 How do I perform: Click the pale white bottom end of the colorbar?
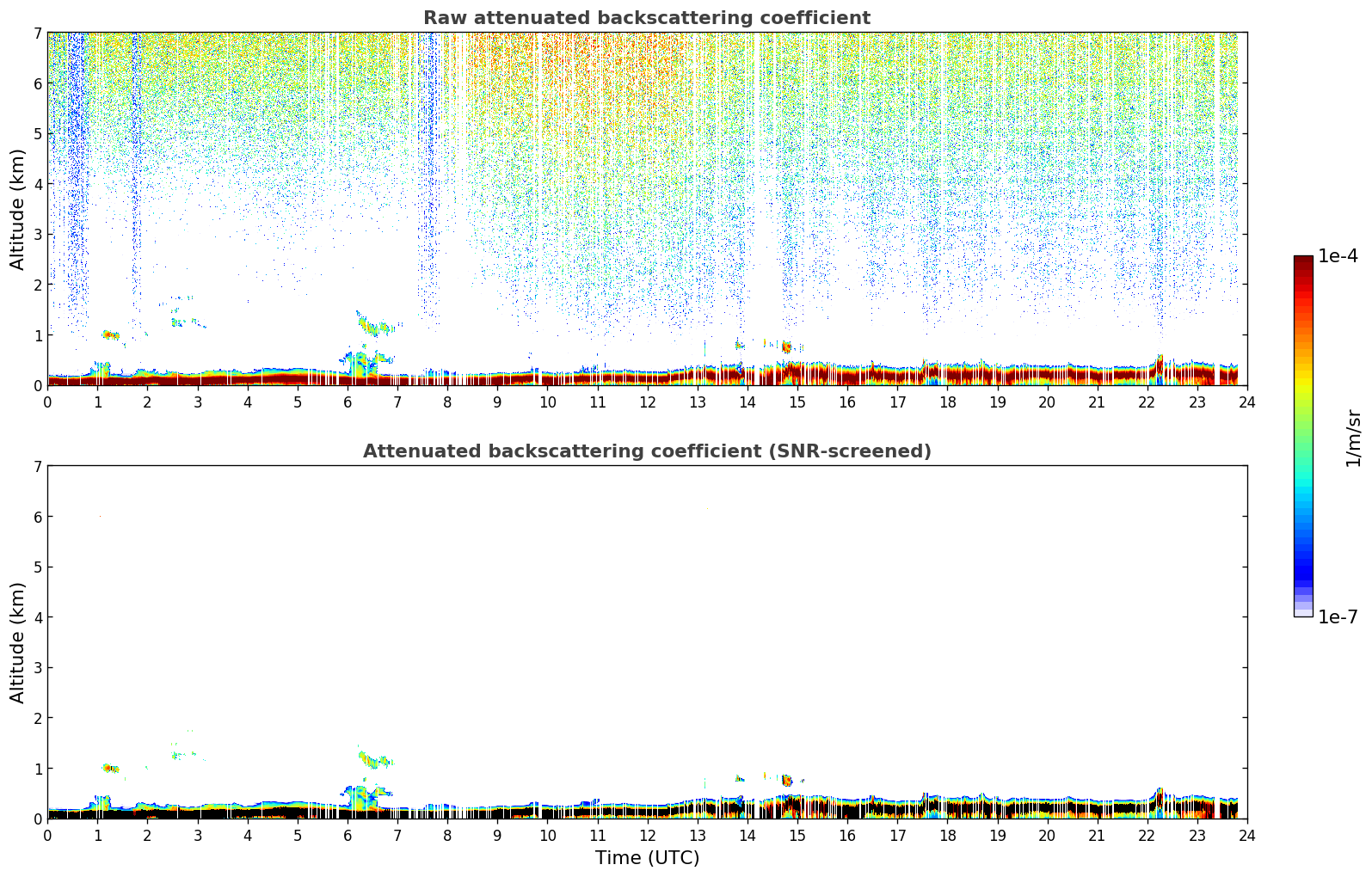(x=1303, y=612)
